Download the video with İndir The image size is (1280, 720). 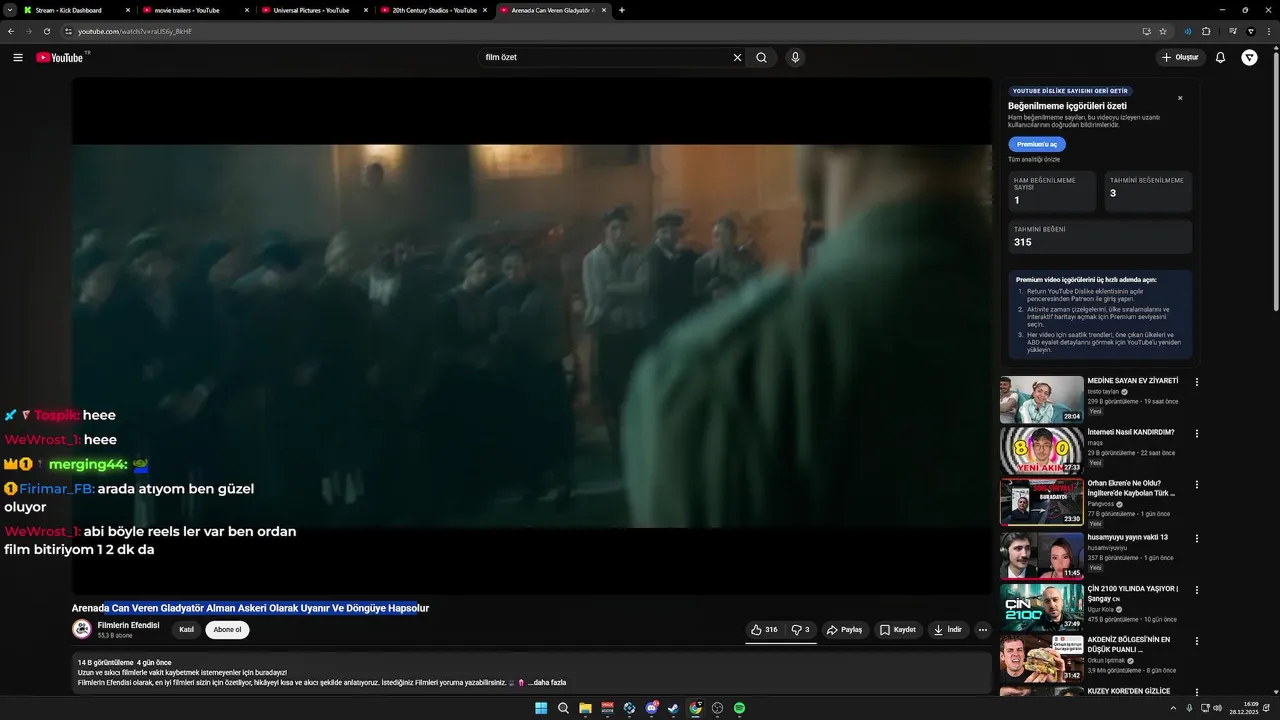point(948,630)
